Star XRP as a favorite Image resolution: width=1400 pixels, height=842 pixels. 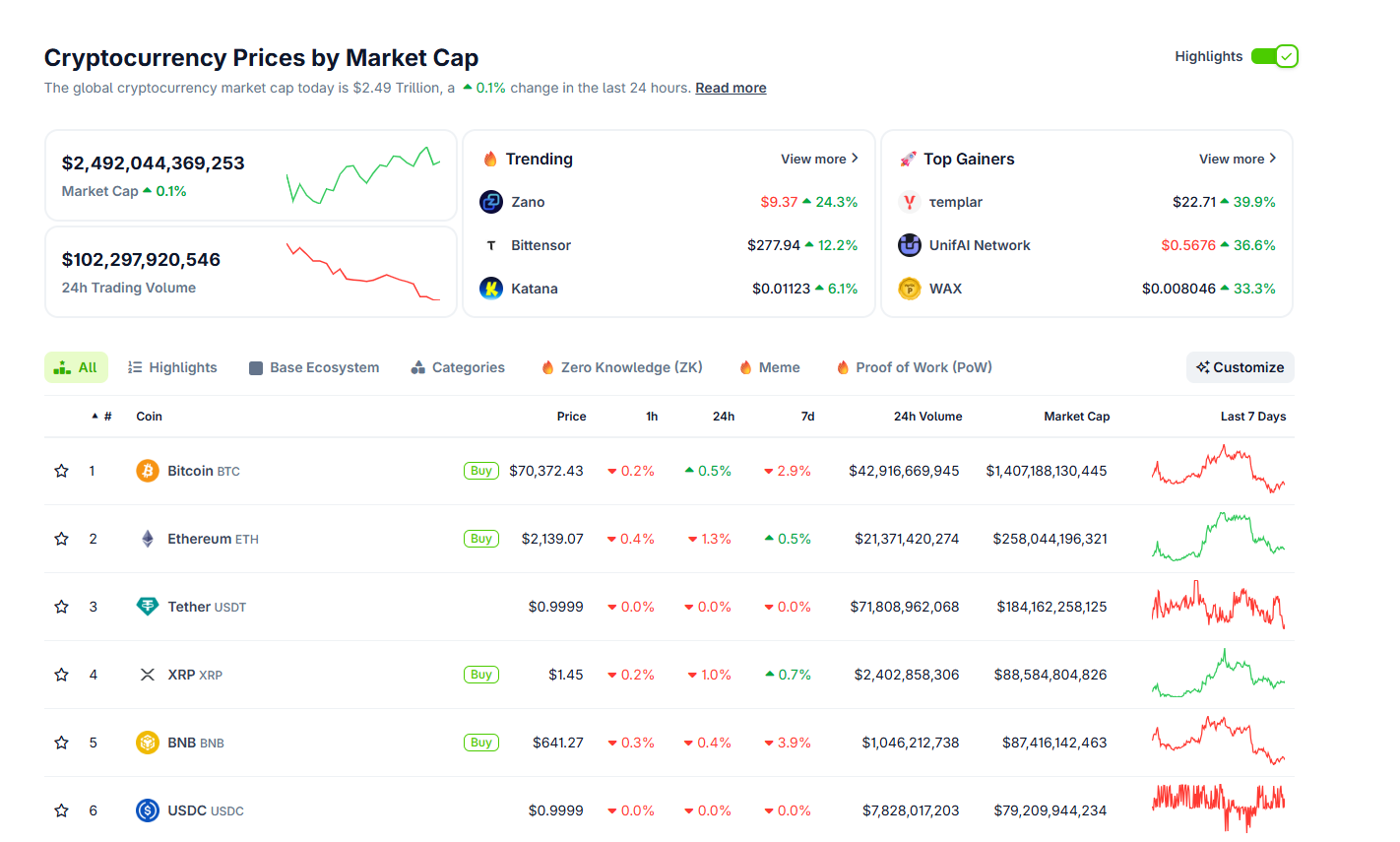(61, 675)
